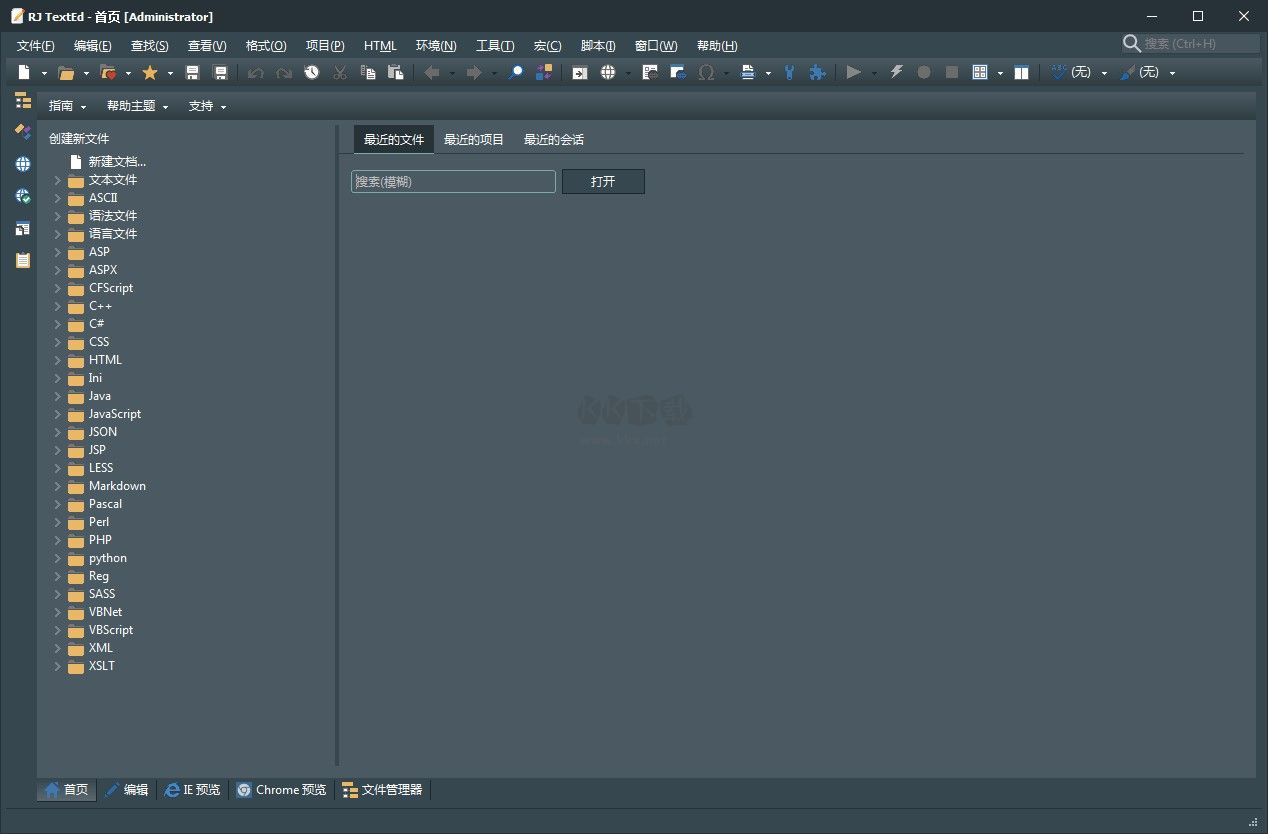The image size is (1268, 834).
Task: Open the 工具(T) menu
Action: 495,46
